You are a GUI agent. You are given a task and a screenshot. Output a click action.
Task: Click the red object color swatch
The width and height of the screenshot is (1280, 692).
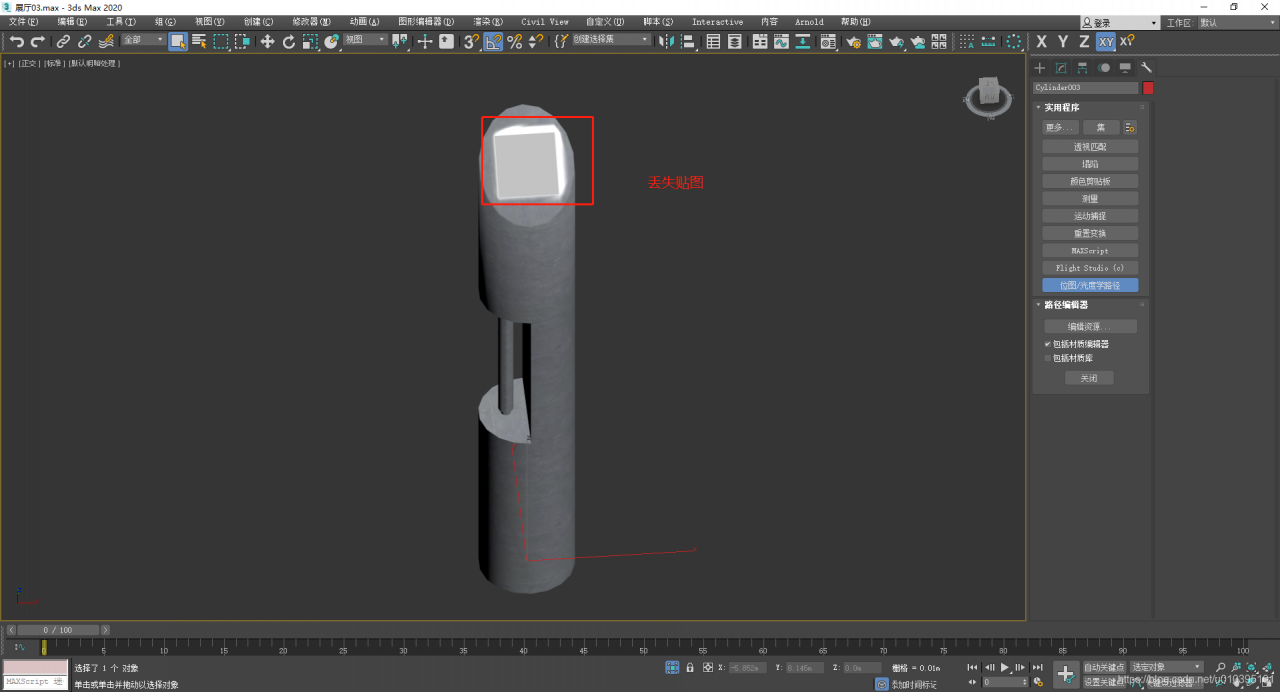tap(1148, 88)
